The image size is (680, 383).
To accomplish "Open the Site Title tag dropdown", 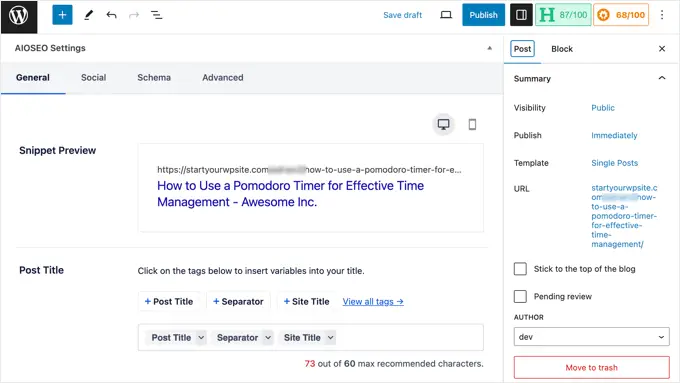I will pyautogui.click(x=330, y=337).
